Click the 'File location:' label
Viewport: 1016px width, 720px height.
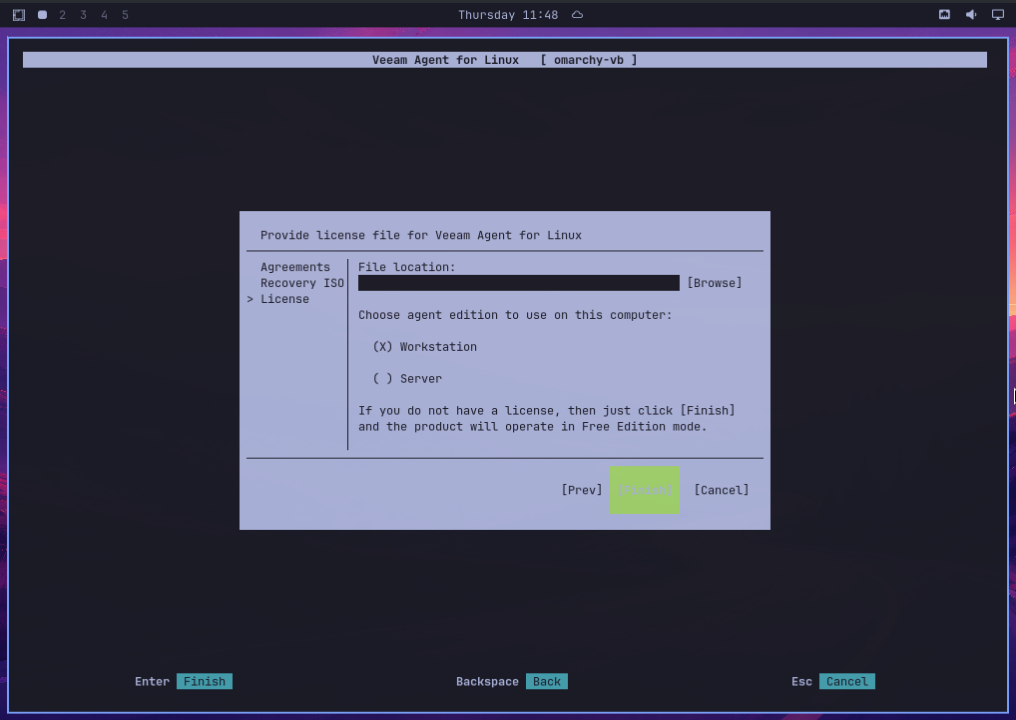point(407,267)
